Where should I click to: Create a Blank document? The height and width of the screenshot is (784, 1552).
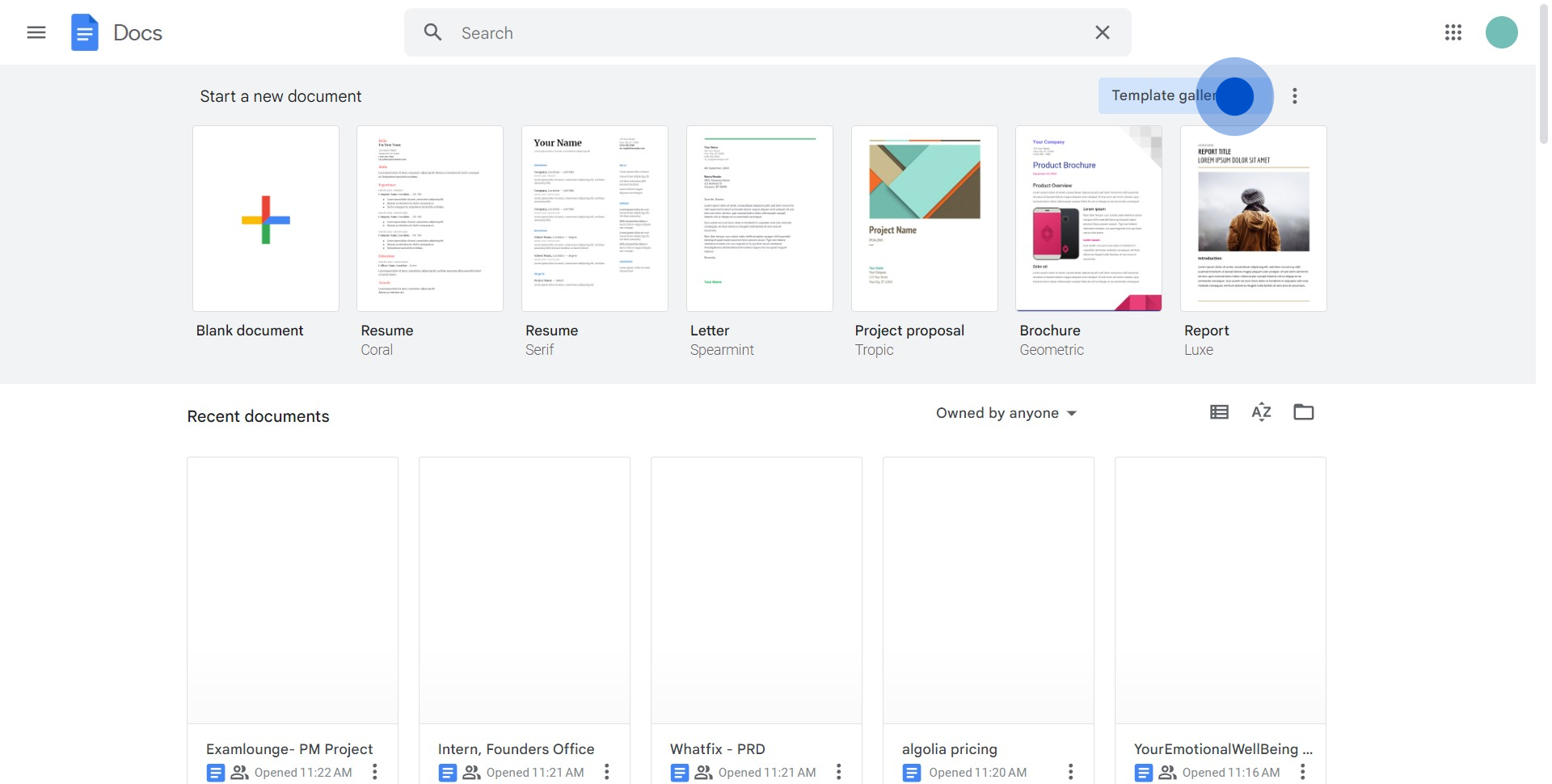[x=266, y=218]
